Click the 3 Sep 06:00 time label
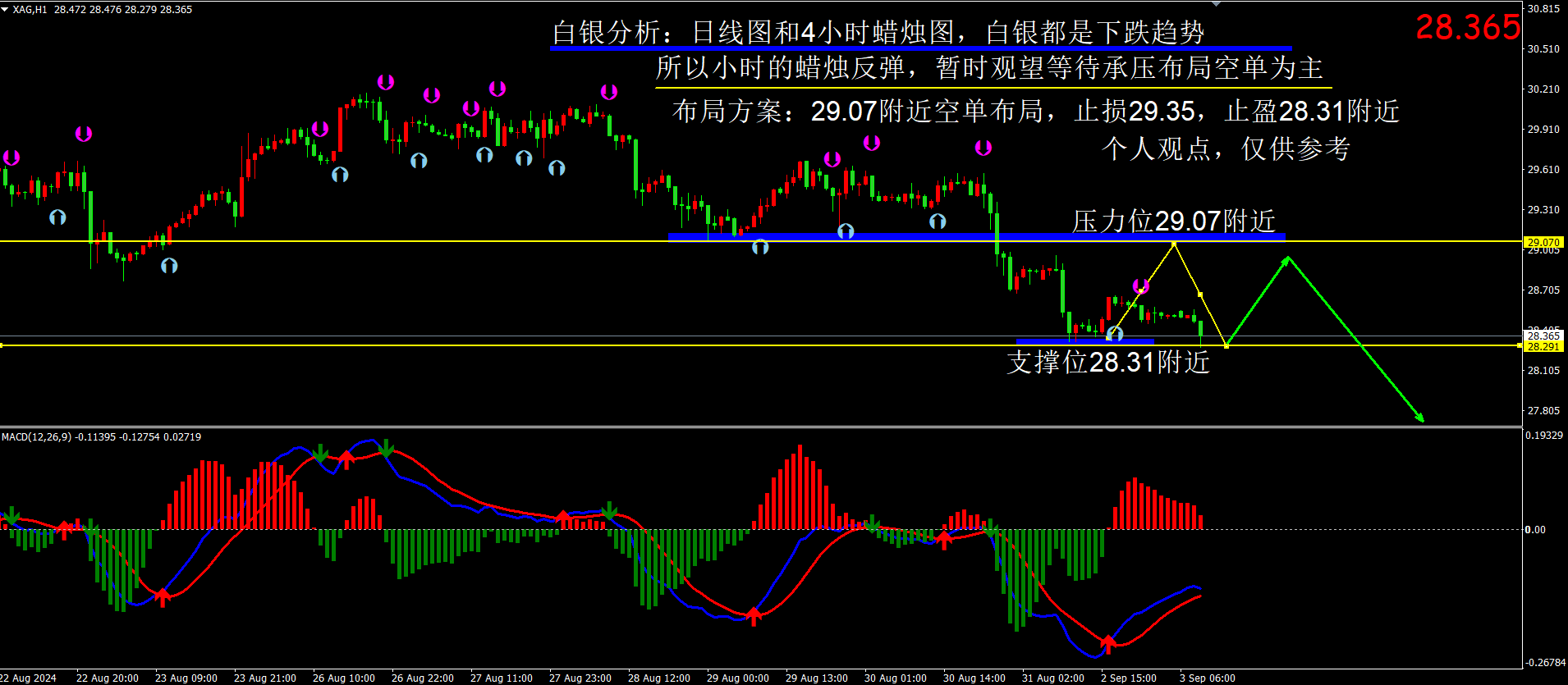1568x685 pixels. click(x=1208, y=678)
